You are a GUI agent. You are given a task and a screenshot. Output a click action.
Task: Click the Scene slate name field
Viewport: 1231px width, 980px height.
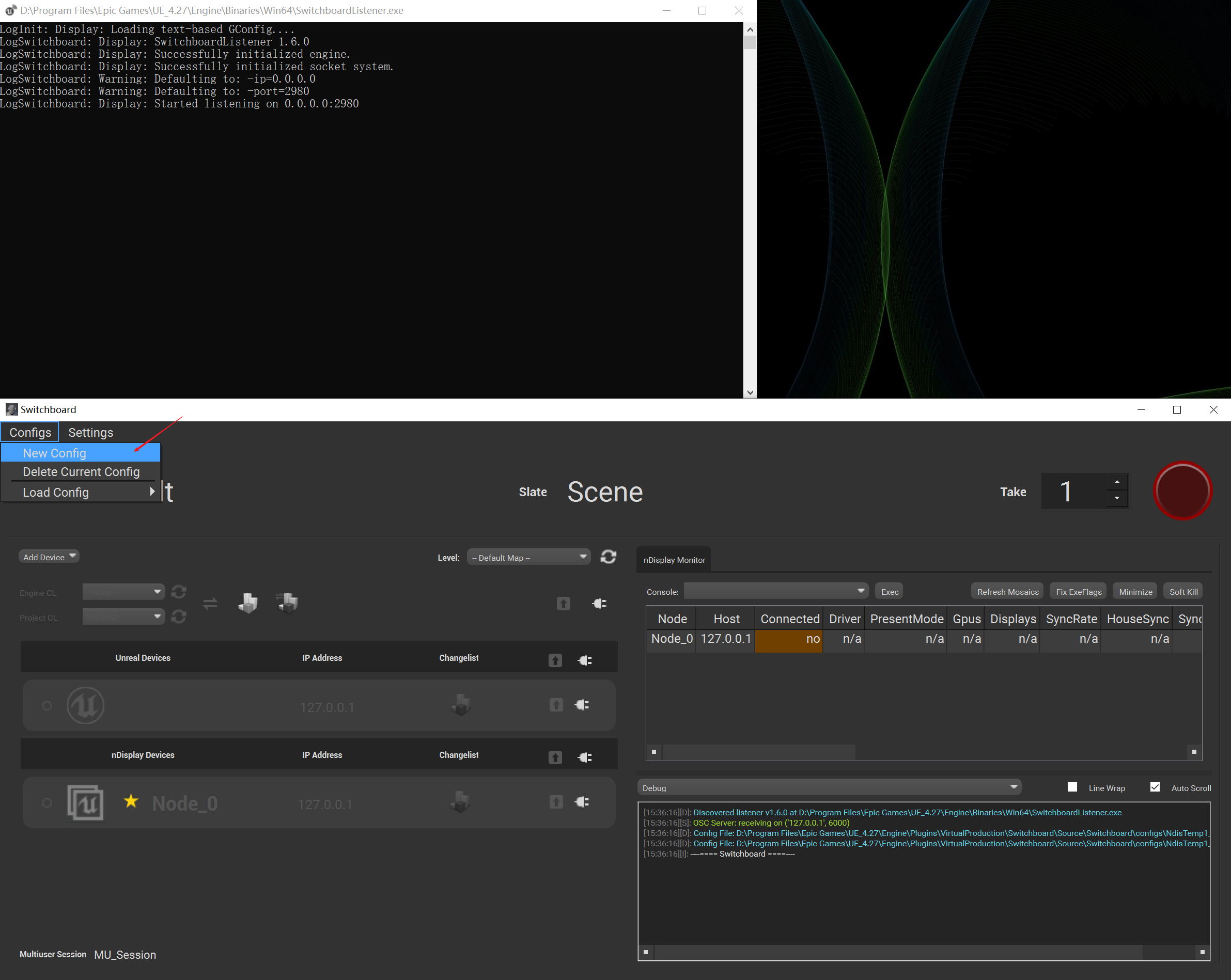(604, 492)
